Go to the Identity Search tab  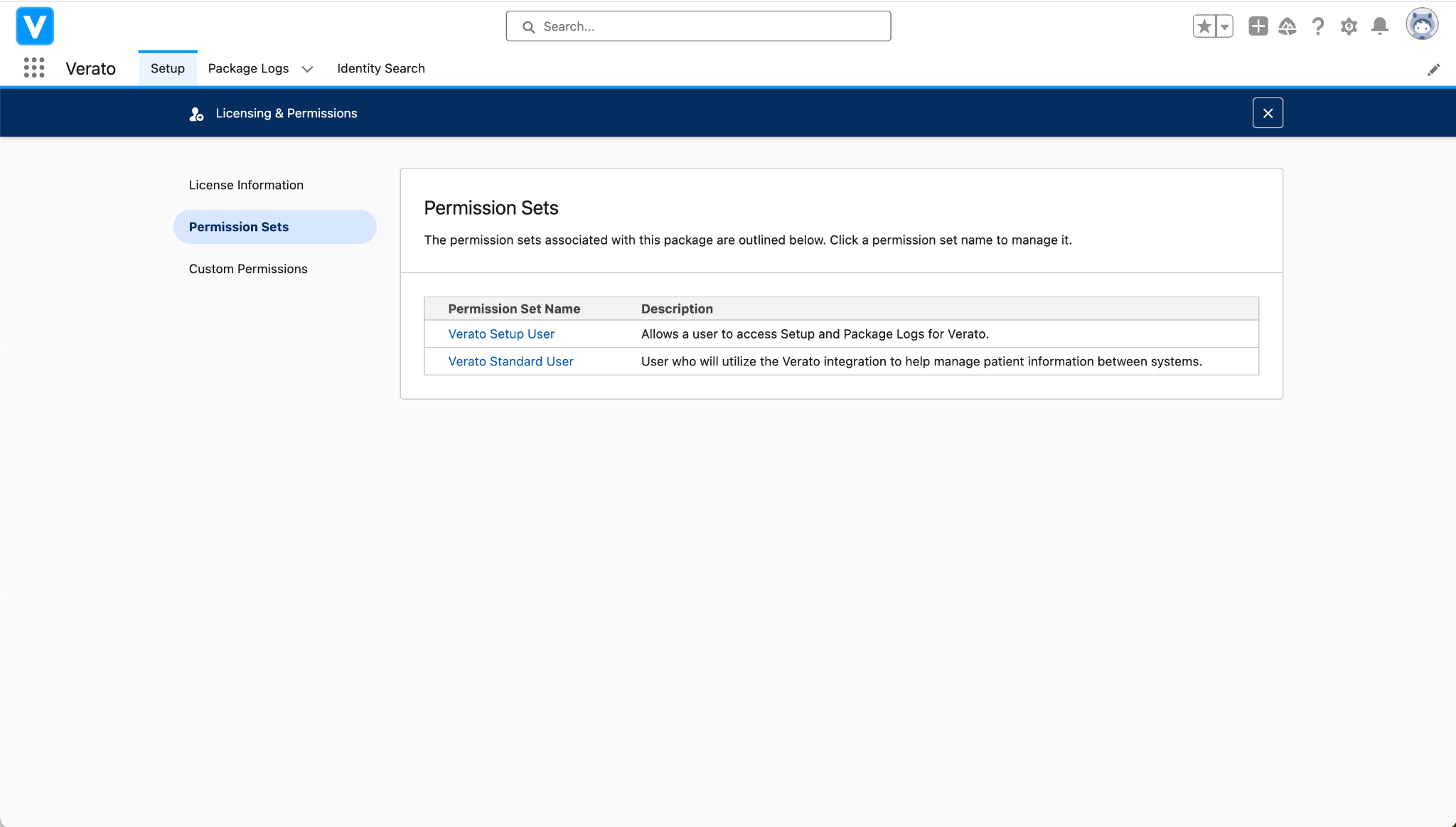click(x=381, y=68)
